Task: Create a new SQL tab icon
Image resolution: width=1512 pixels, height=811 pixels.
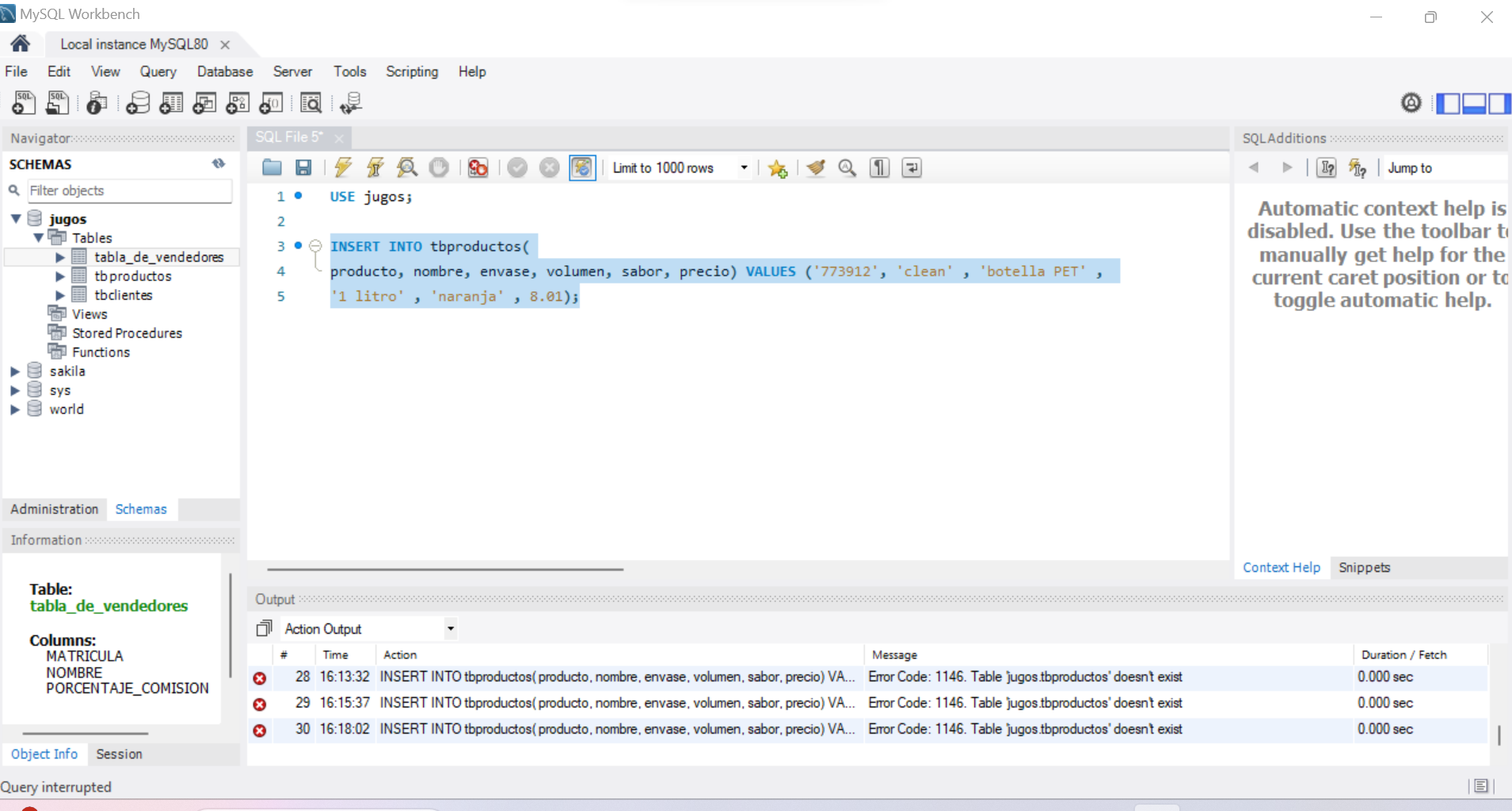Action: click(24, 103)
